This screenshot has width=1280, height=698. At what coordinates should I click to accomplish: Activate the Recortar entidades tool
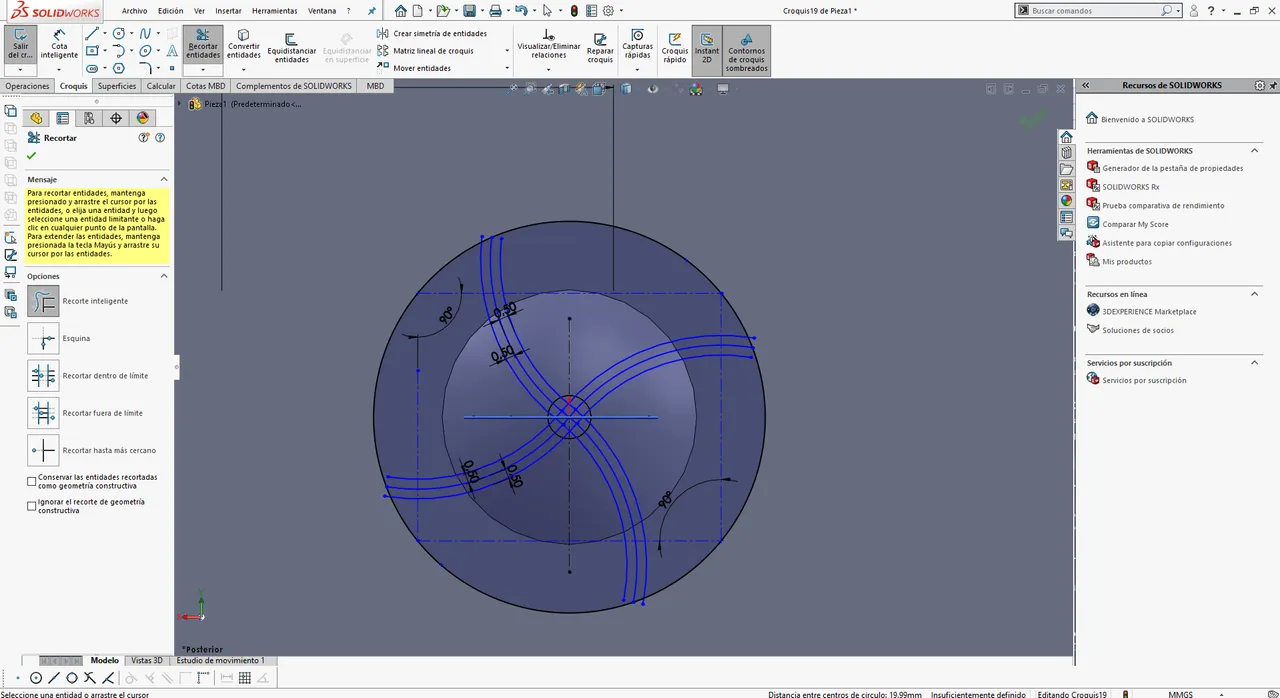coord(203,45)
